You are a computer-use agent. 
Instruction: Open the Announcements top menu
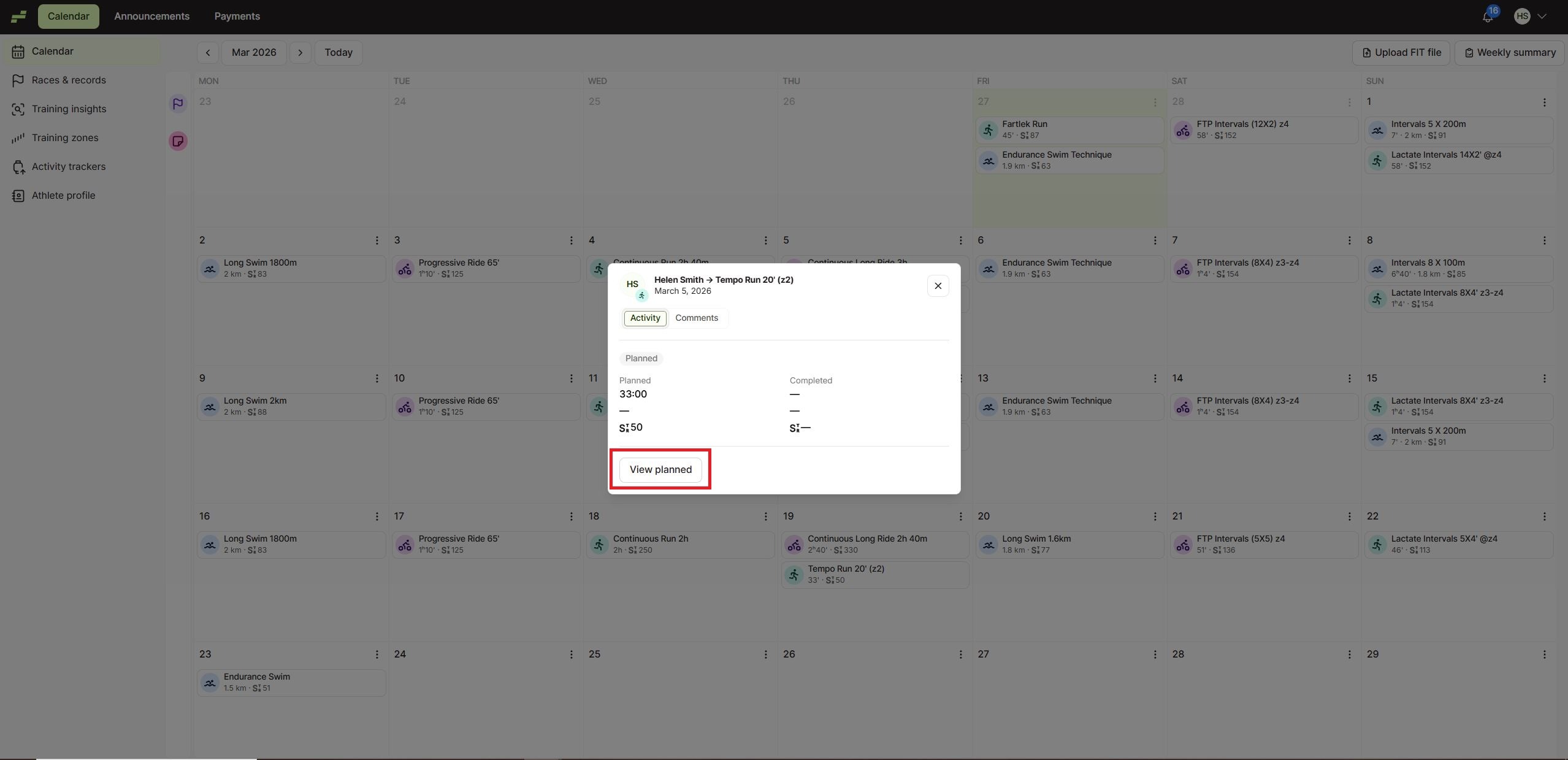151,17
